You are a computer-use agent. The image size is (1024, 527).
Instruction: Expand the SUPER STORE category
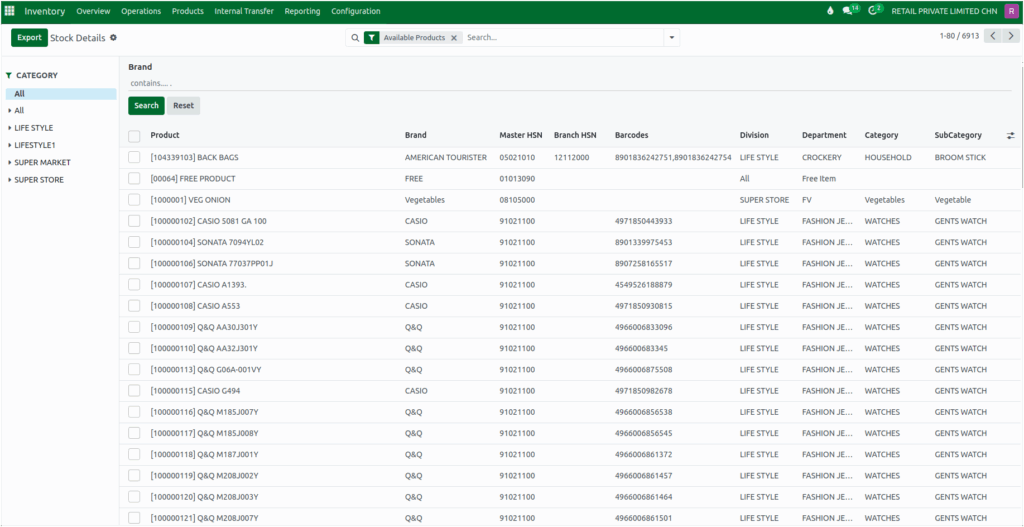pyautogui.click(x=10, y=180)
